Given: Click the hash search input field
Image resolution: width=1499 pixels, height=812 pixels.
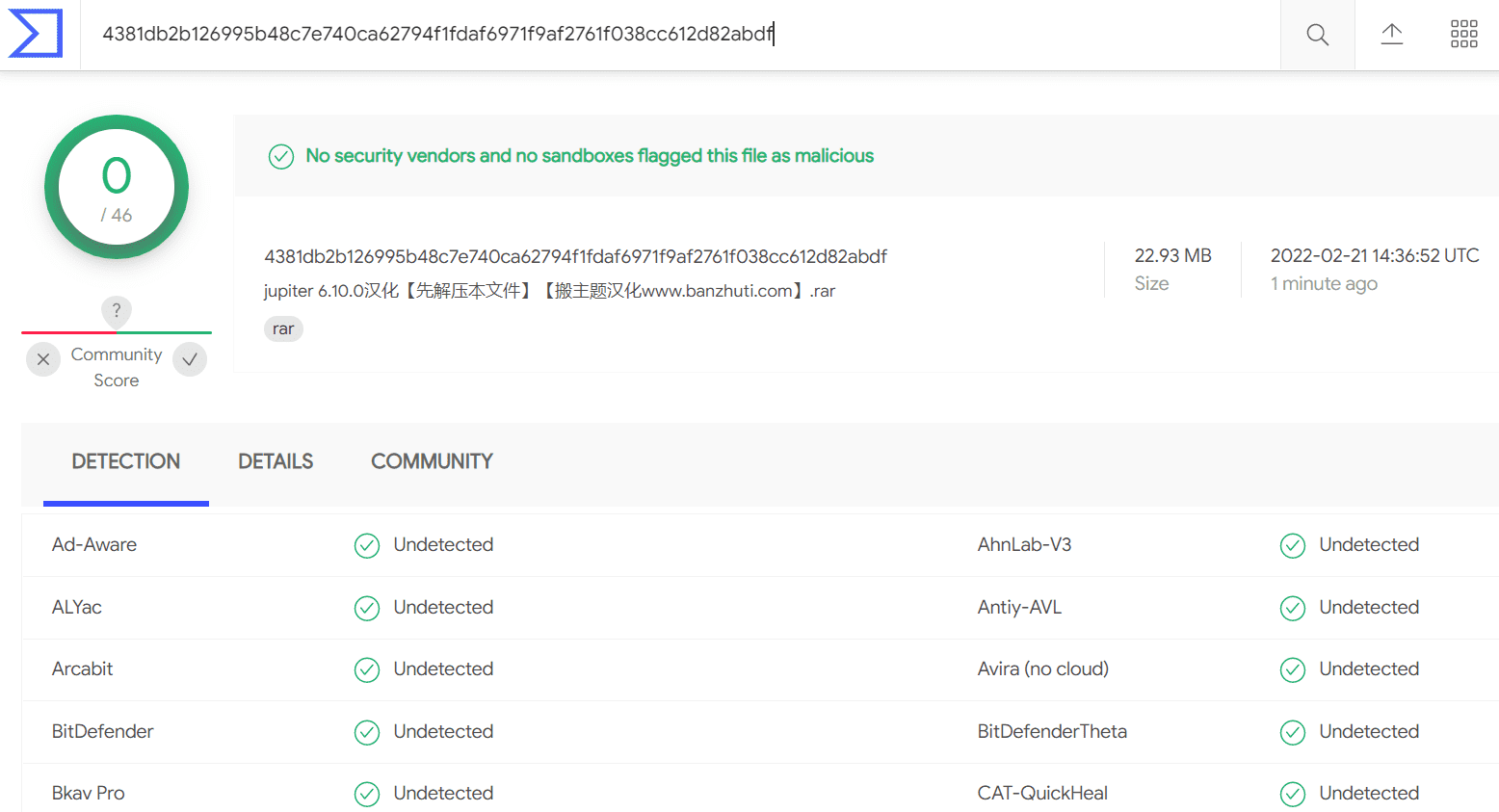Looking at the screenshot, I should pyautogui.click(x=680, y=35).
